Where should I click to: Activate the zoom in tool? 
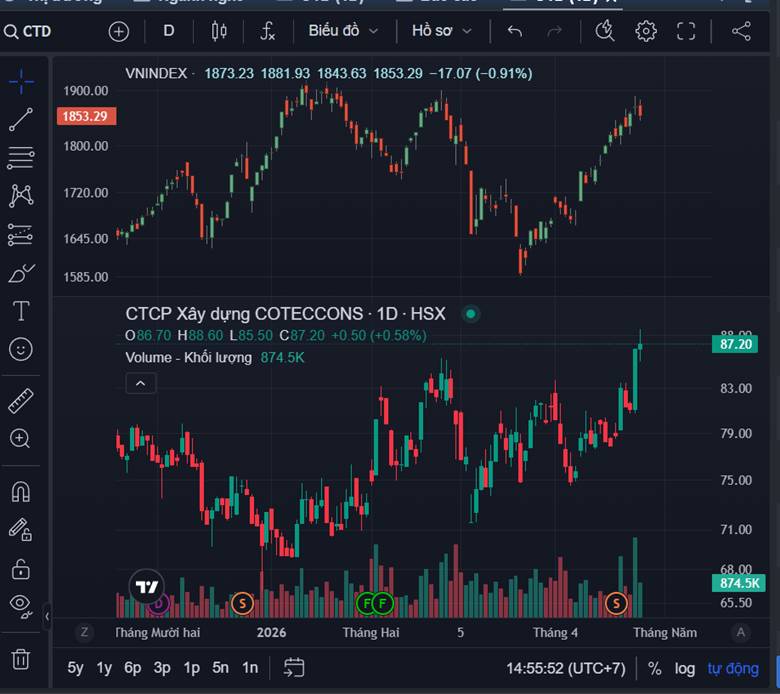[x=20, y=439]
